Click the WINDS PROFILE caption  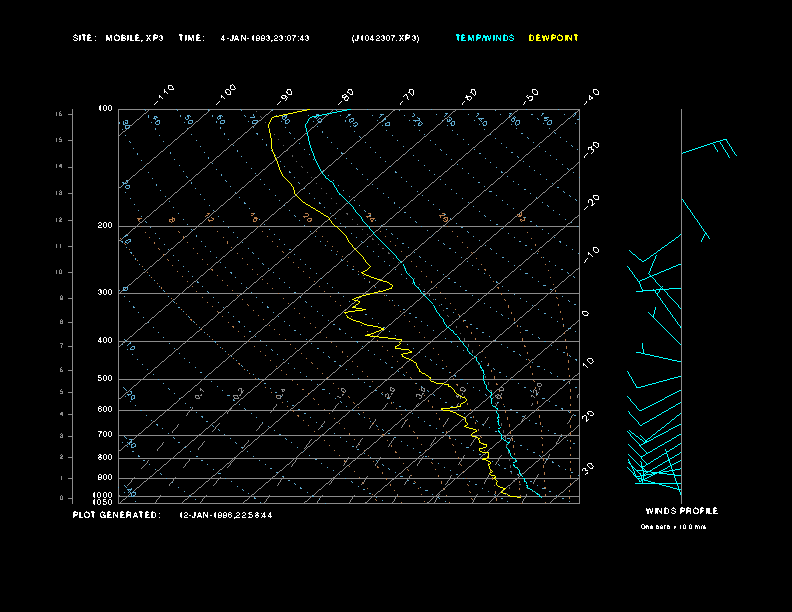pyautogui.click(x=681, y=511)
